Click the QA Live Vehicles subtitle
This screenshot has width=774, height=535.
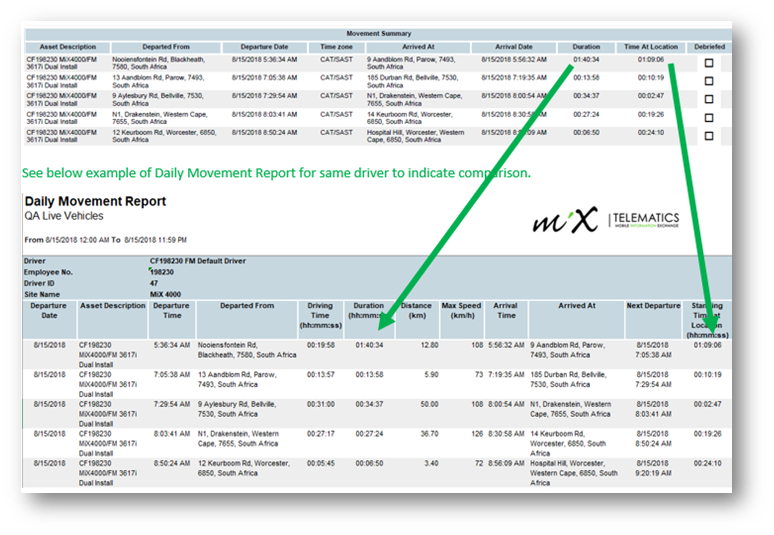point(64,216)
